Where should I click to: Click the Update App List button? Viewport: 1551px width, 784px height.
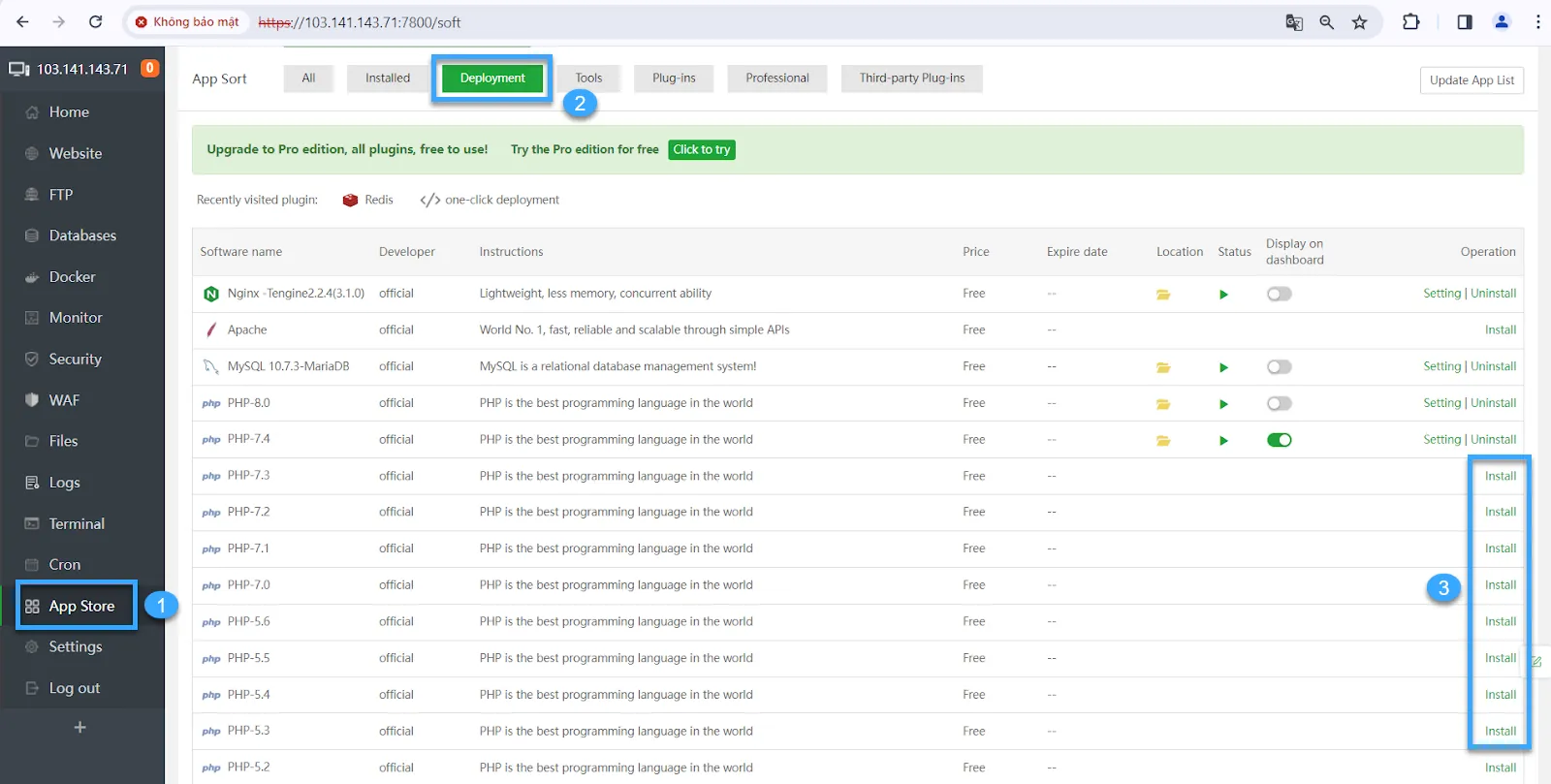click(1472, 80)
